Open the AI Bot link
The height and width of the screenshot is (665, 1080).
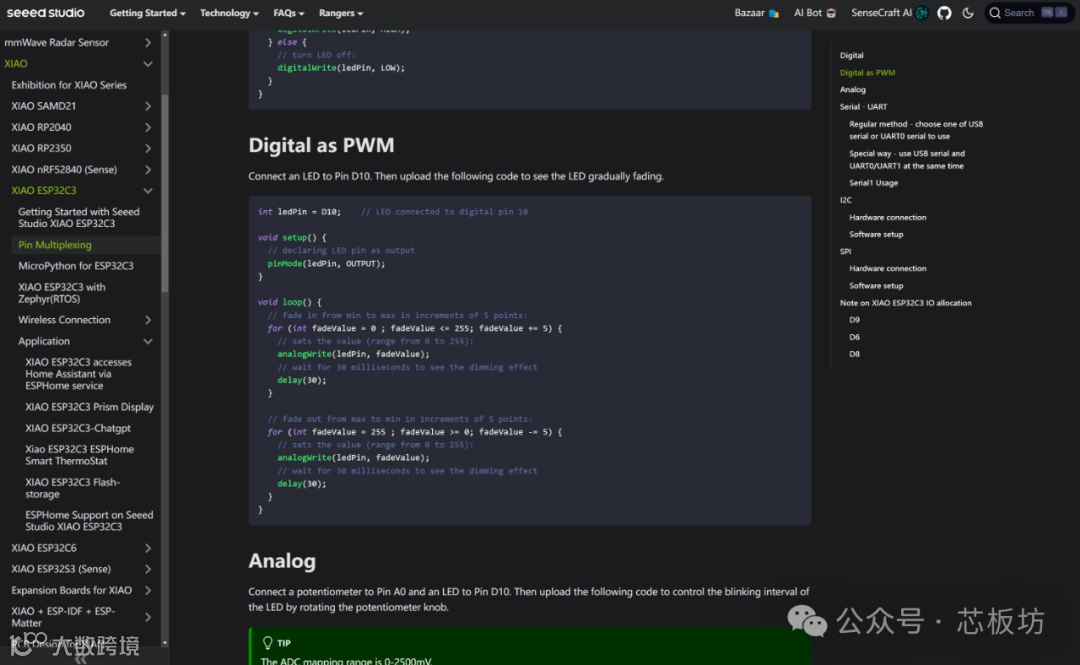(815, 13)
